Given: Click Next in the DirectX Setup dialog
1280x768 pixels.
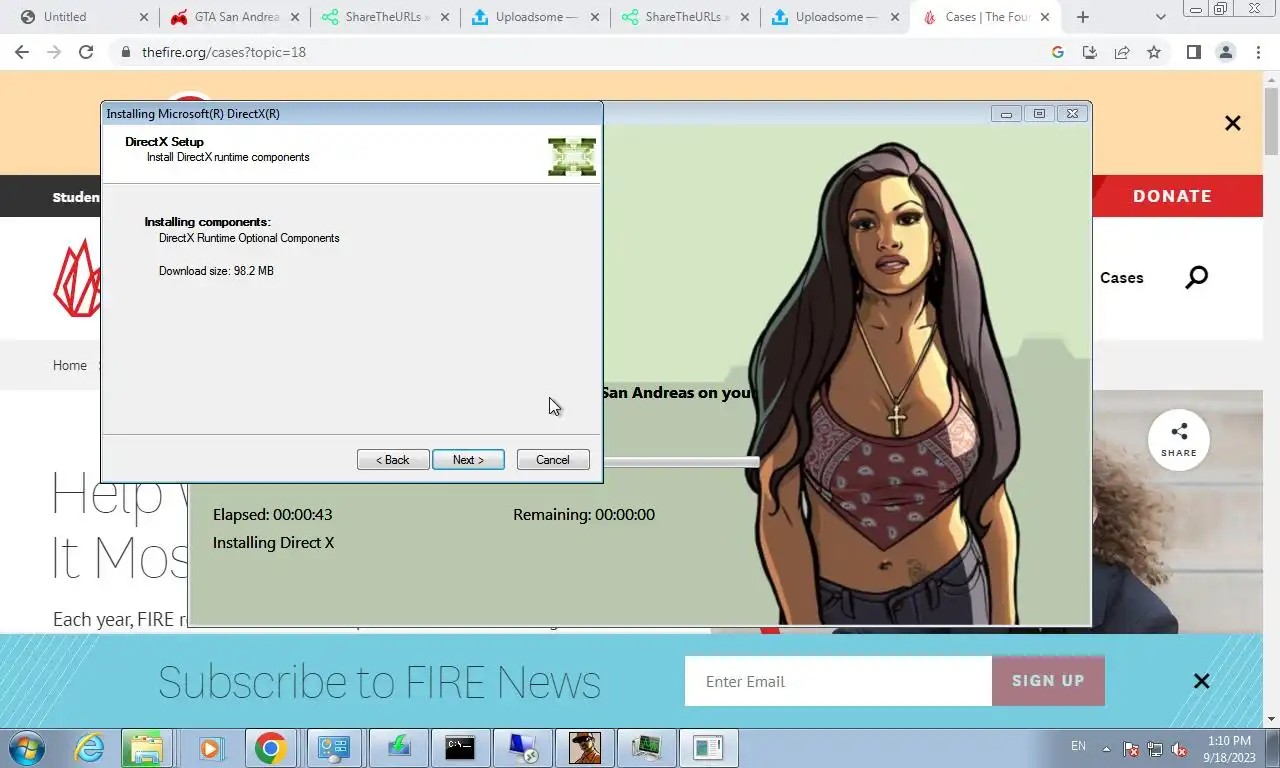Looking at the screenshot, I should click(468, 460).
